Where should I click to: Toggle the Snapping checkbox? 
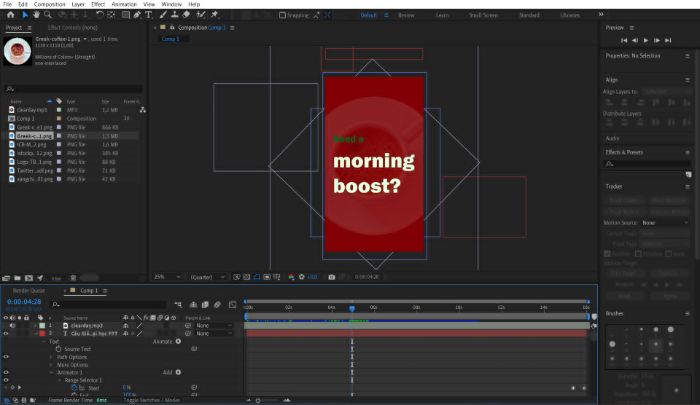coord(282,15)
